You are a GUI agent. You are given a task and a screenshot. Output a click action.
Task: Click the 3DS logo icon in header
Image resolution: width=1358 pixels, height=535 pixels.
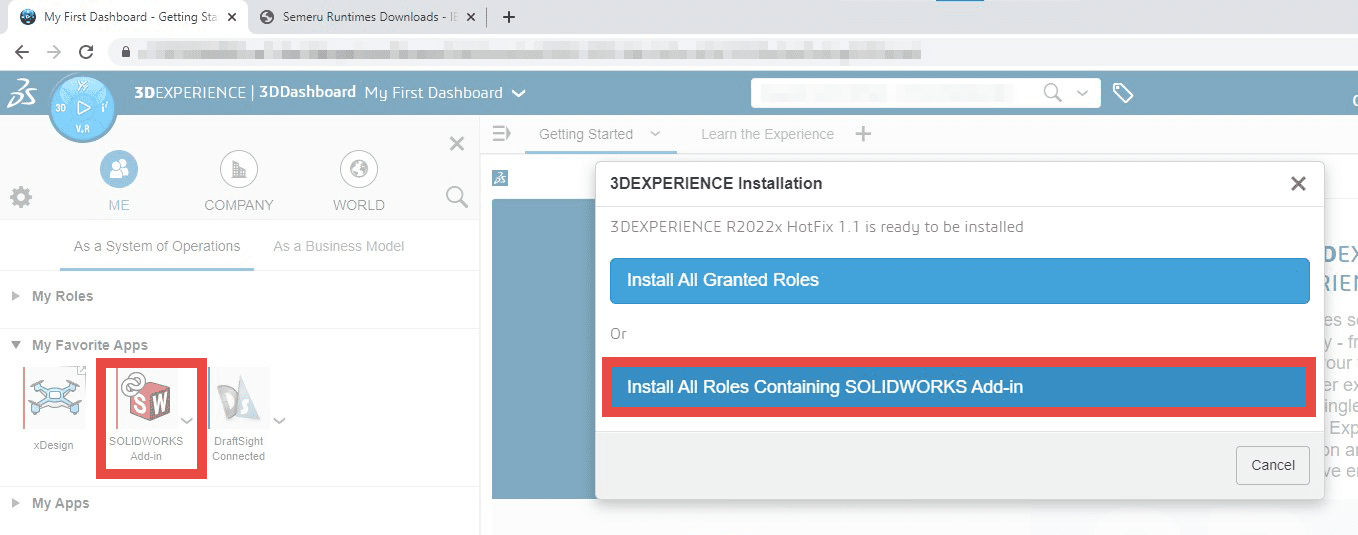click(x=21, y=93)
